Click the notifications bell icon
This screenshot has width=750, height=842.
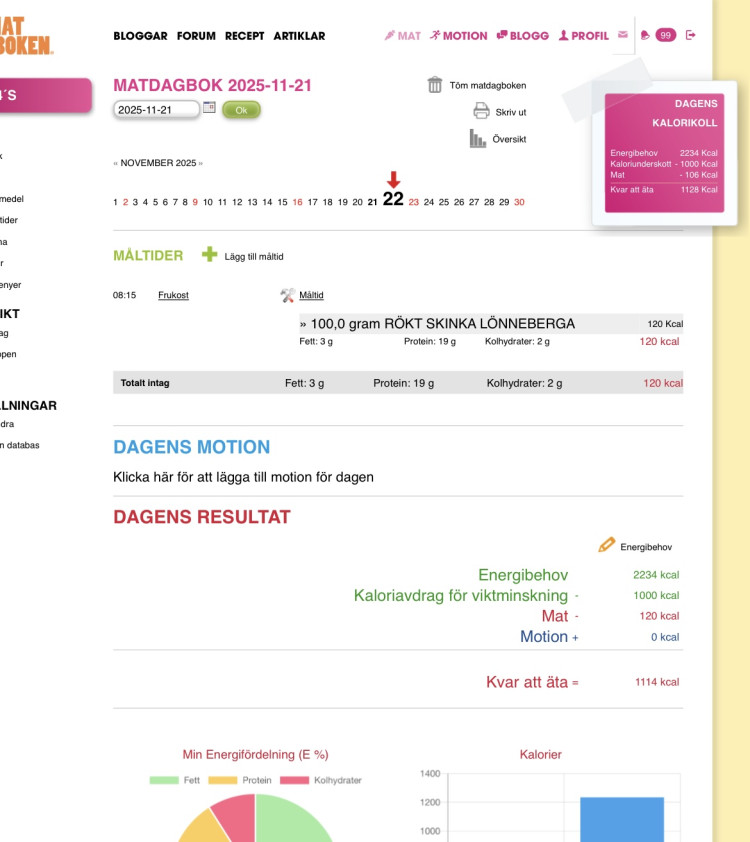point(645,35)
